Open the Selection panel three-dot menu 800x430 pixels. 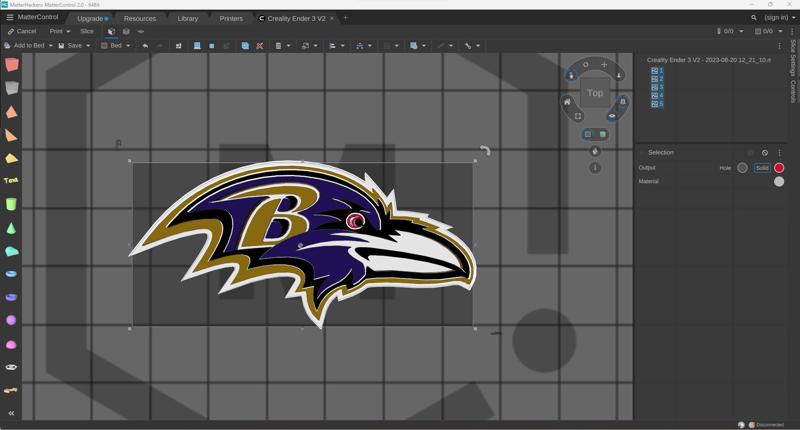780,153
